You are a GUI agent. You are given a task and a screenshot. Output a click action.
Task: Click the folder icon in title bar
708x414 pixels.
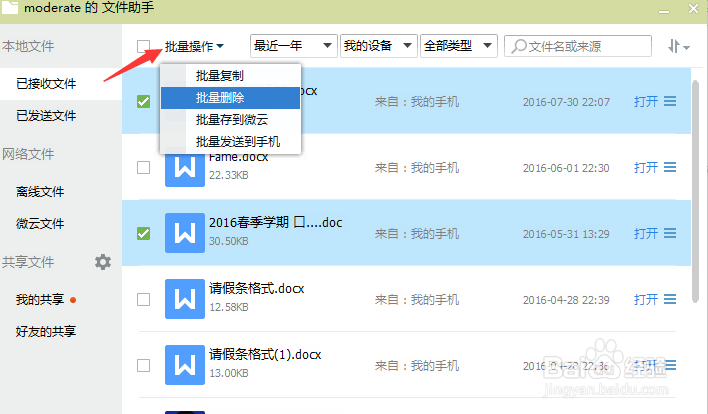9,7
